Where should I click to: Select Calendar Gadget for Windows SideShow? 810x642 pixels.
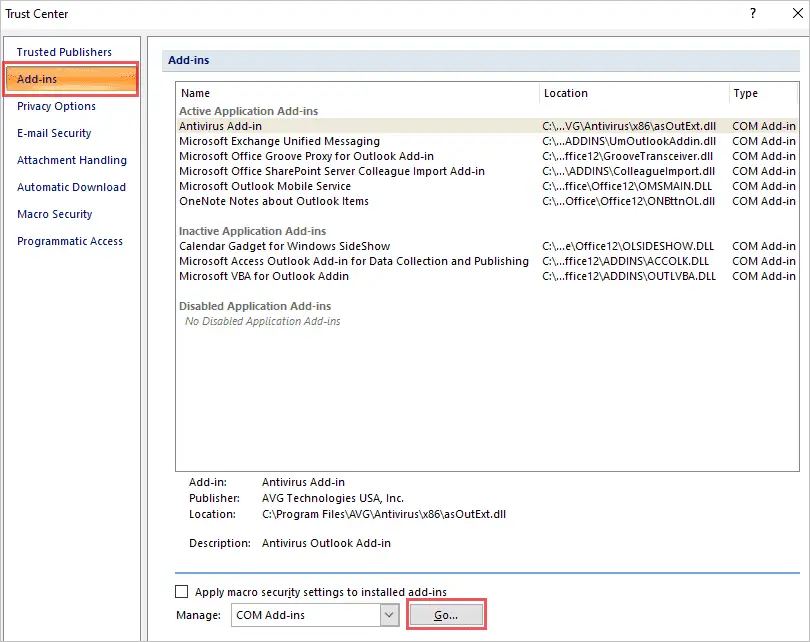pyautogui.click(x=487, y=246)
